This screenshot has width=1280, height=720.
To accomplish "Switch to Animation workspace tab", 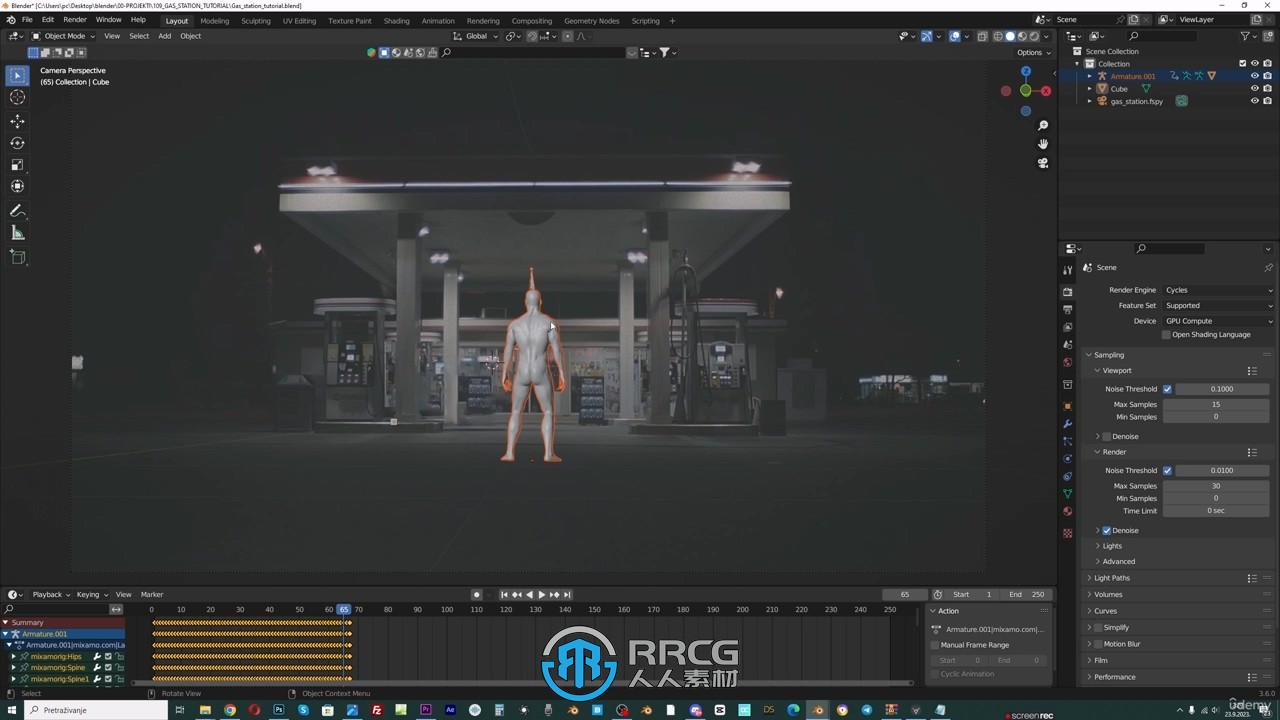I will tap(437, 20).
